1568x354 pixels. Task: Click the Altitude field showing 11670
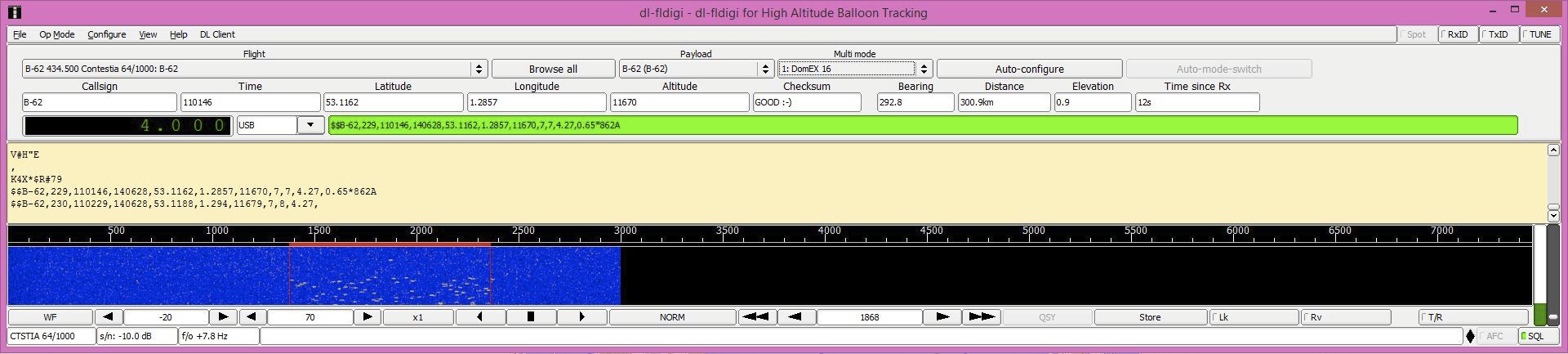coord(679,102)
